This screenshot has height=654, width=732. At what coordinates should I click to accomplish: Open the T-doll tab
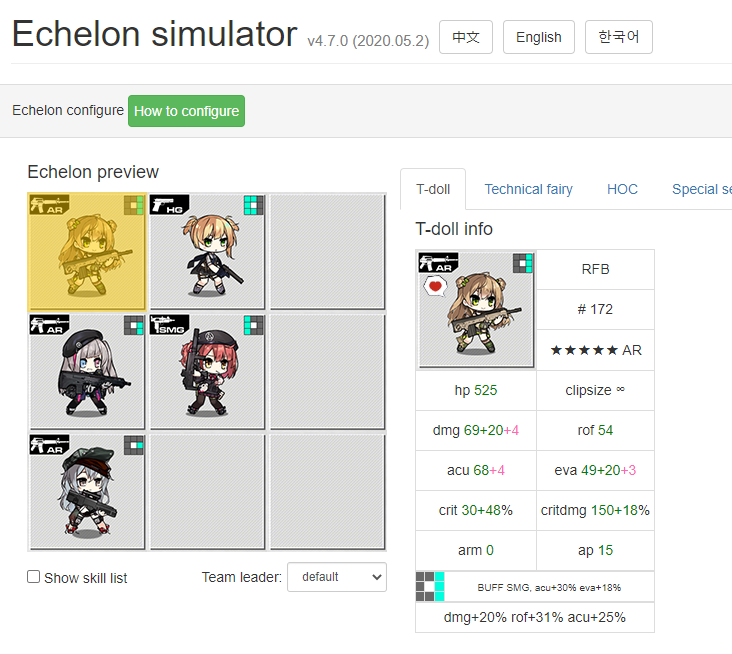coord(433,189)
